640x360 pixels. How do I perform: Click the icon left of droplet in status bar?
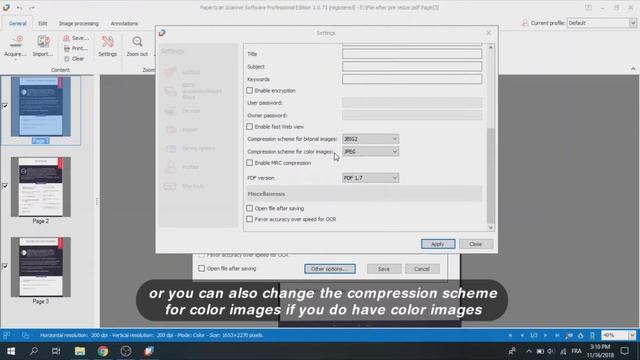569,336
